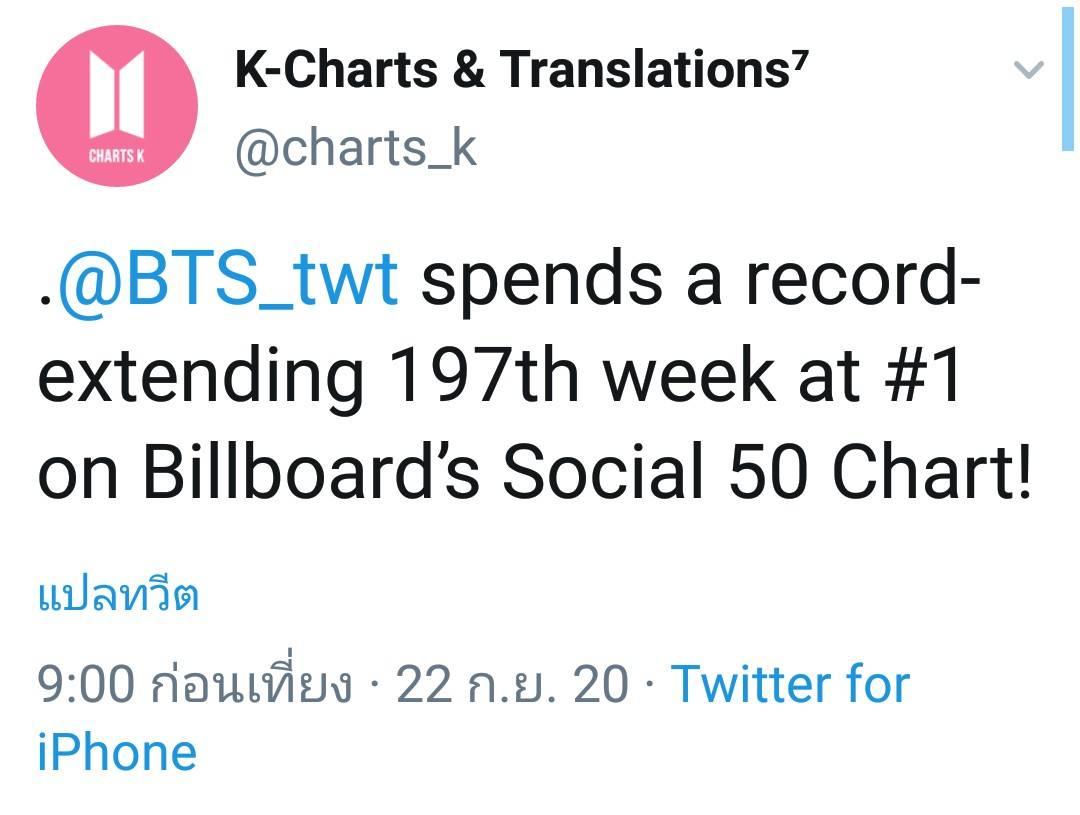This screenshot has height=815, width=1080.
Task: Tap the word iPhone on last line
Action: point(117,752)
